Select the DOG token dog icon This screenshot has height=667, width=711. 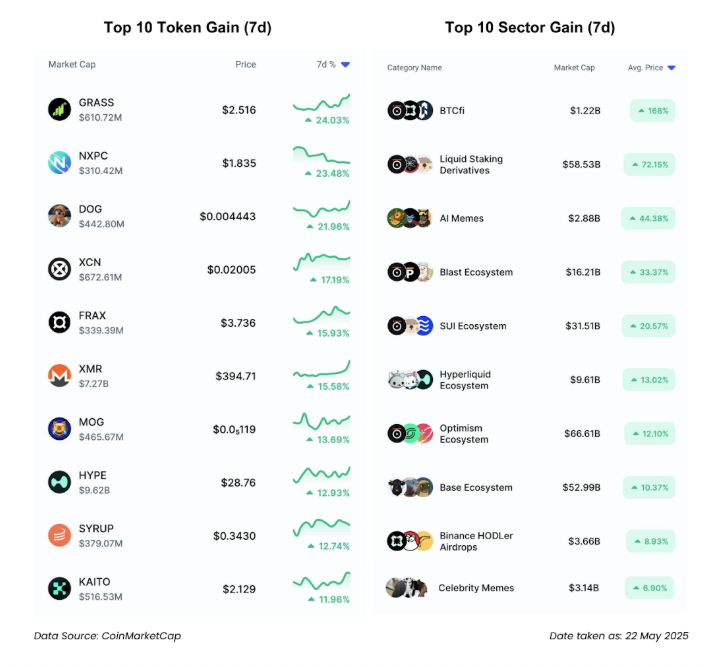[x=59, y=216]
